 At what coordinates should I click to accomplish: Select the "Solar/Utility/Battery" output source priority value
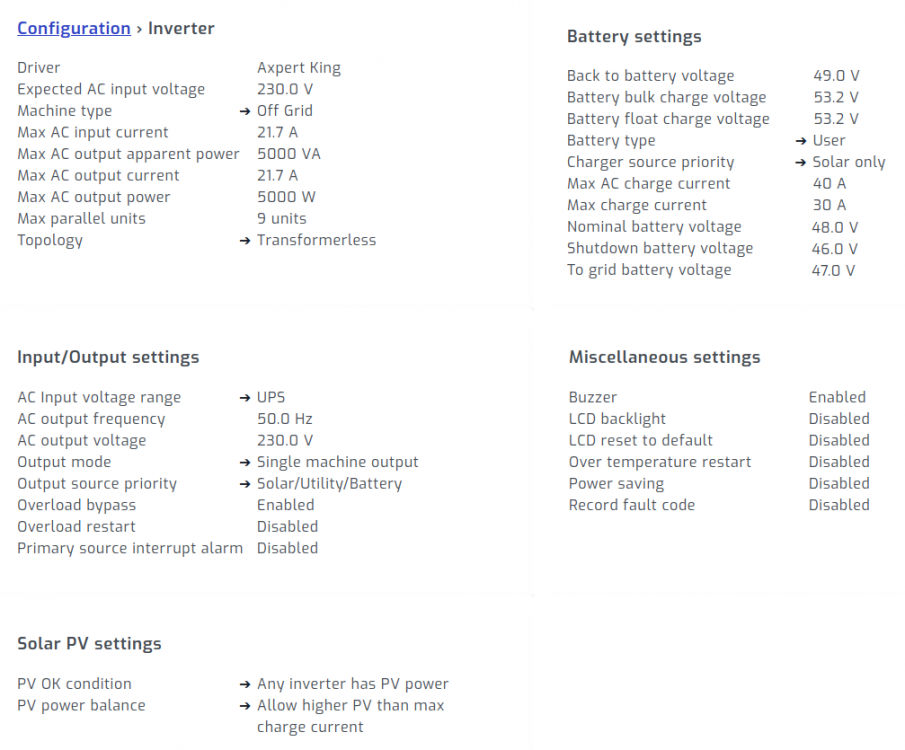pos(329,484)
